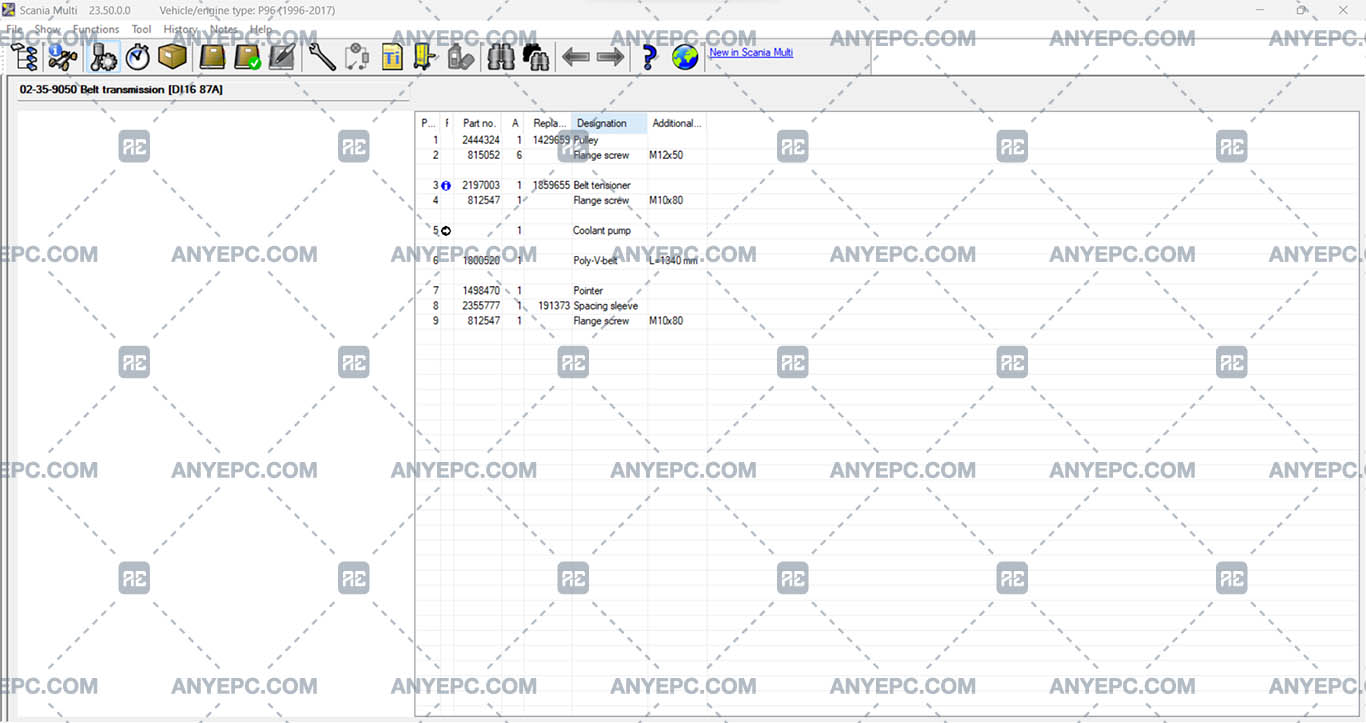
Task: Open the yellow Ti document icon
Action: (392, 57)
